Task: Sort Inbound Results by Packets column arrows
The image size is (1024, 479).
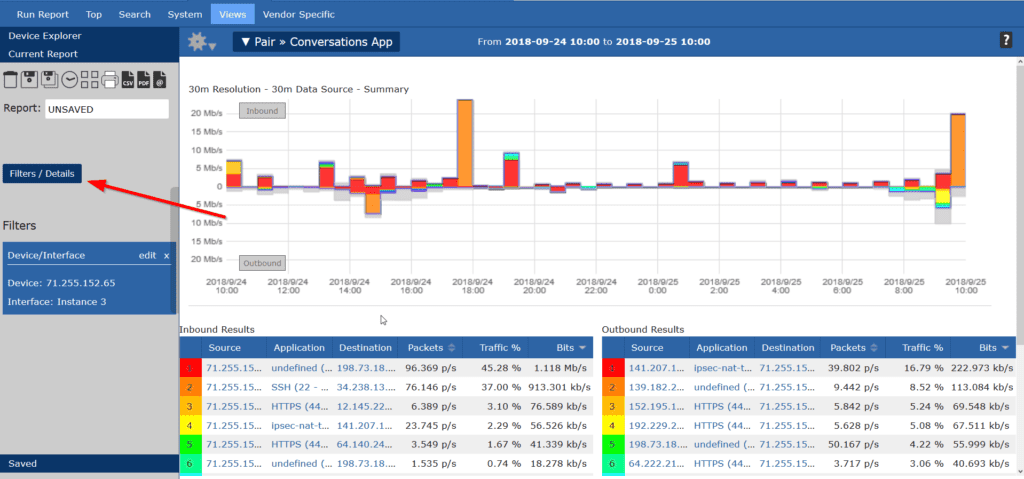Action: pos(450,348)
